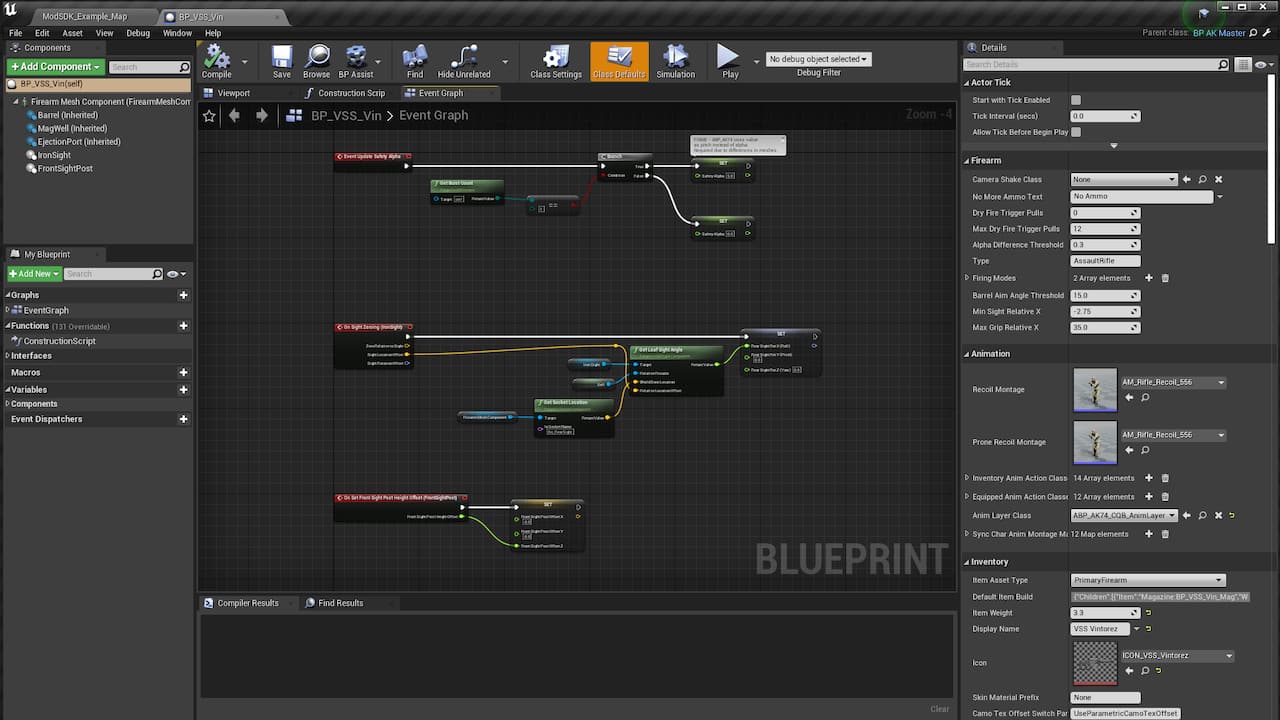Collapse the Actor Tick section
The height and width of the screenshot is (720, 1280).
coord(967,82)
